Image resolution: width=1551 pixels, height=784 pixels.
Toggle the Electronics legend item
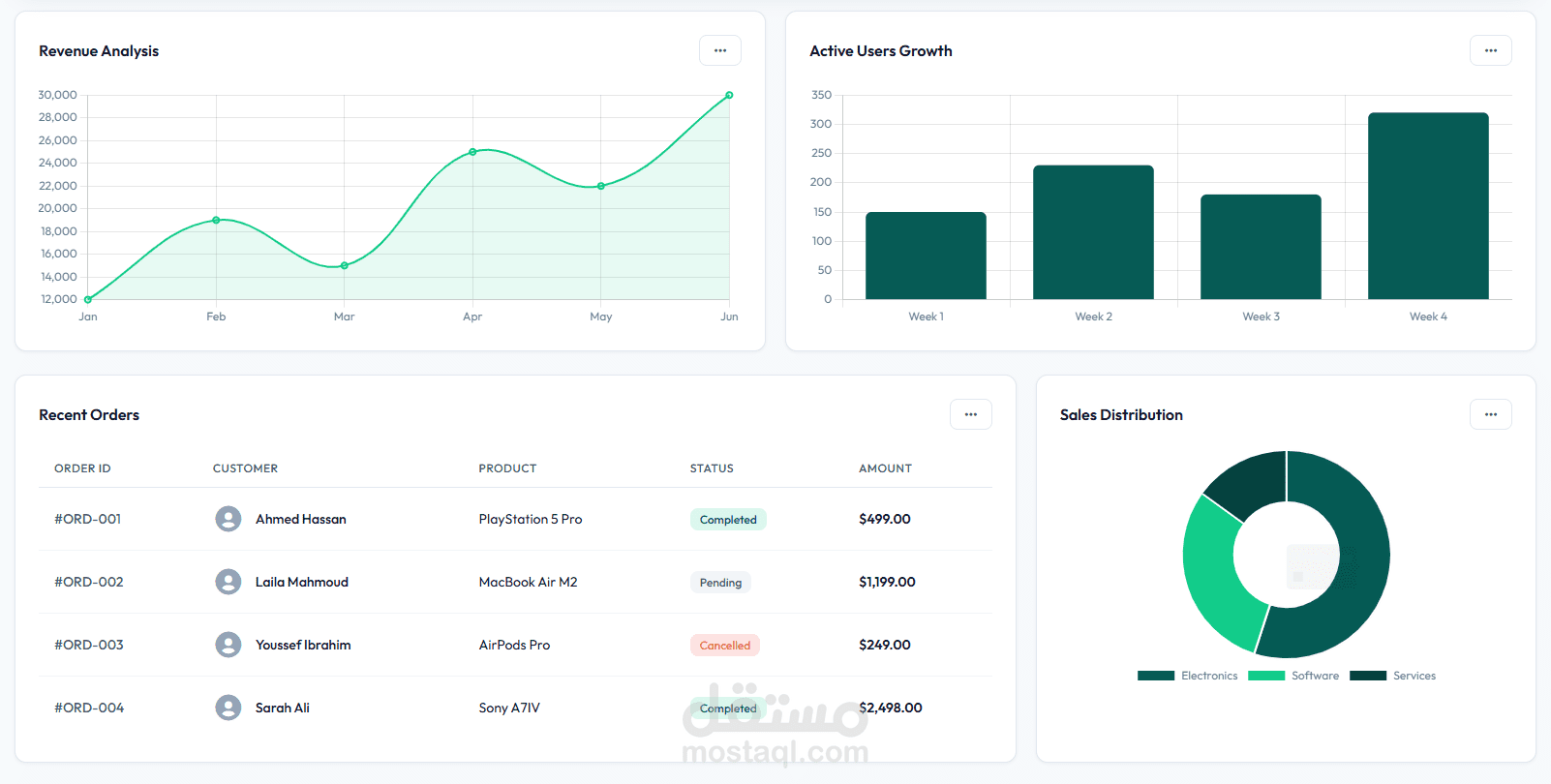[1188, 676]
